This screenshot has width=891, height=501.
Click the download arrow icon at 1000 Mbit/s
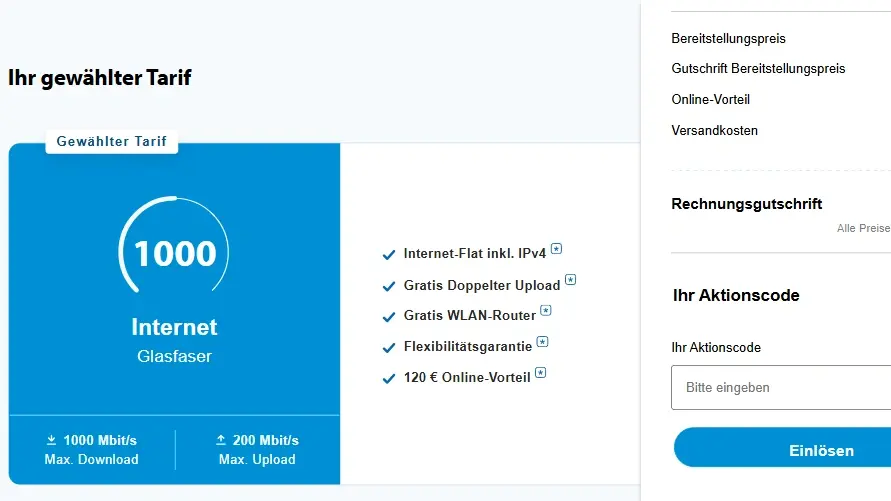(x=51, y=440)
